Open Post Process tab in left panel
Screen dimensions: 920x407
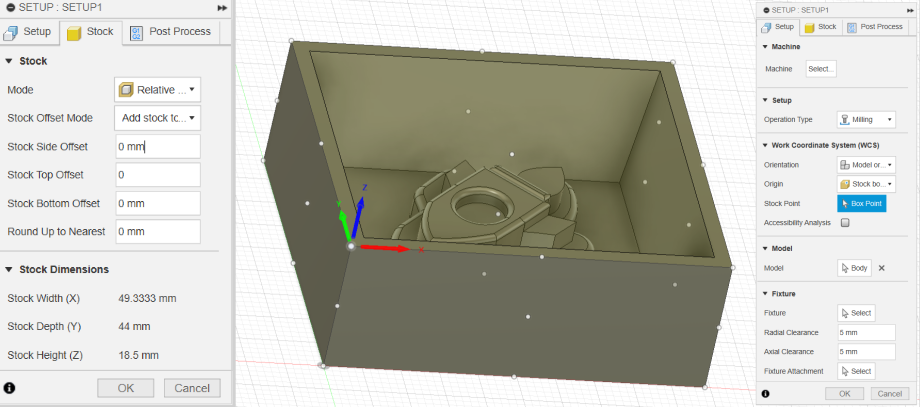click(171, 32)
